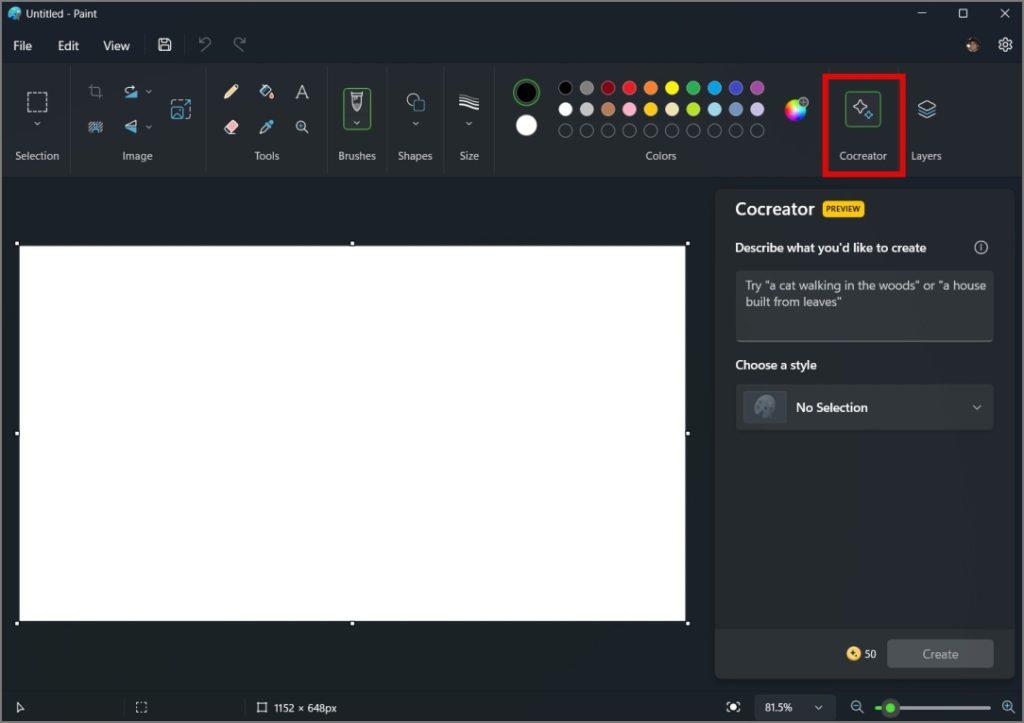Screen dimensions: 1024x723
Task: Click the zoom slider handle
Action: (x=889, y=707)
